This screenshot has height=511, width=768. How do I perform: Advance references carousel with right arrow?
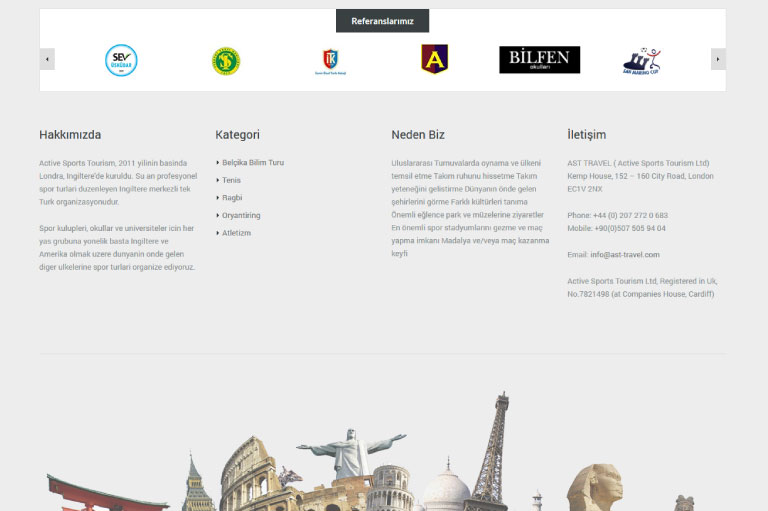coord(718,60)
